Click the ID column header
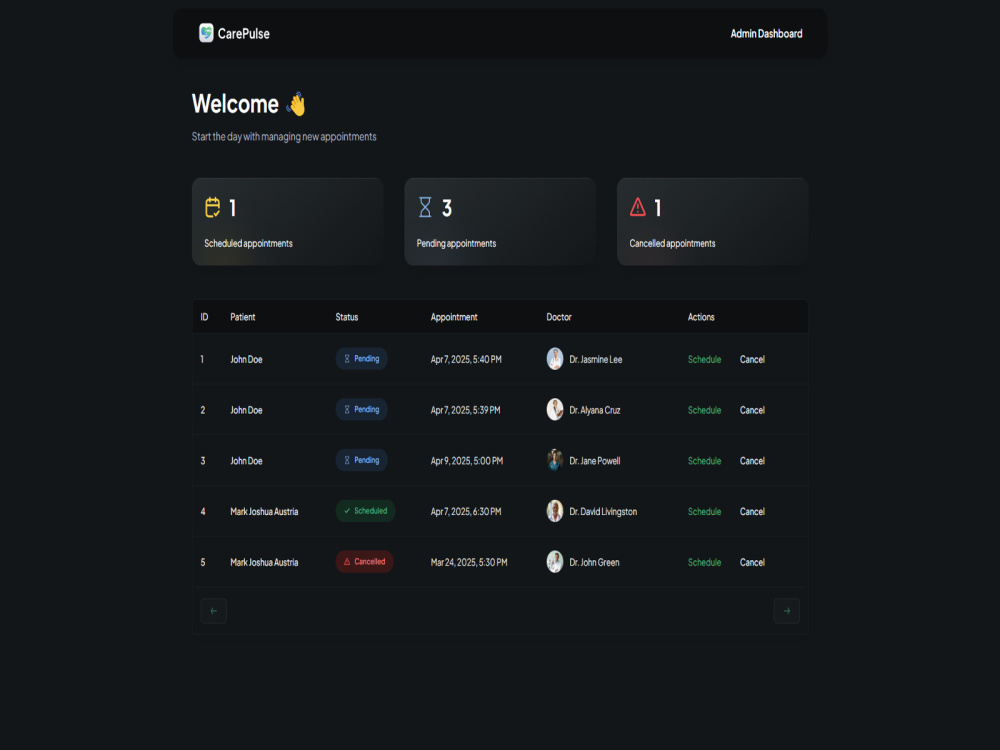Screen dimensions: 1000x750 (204, 317)
